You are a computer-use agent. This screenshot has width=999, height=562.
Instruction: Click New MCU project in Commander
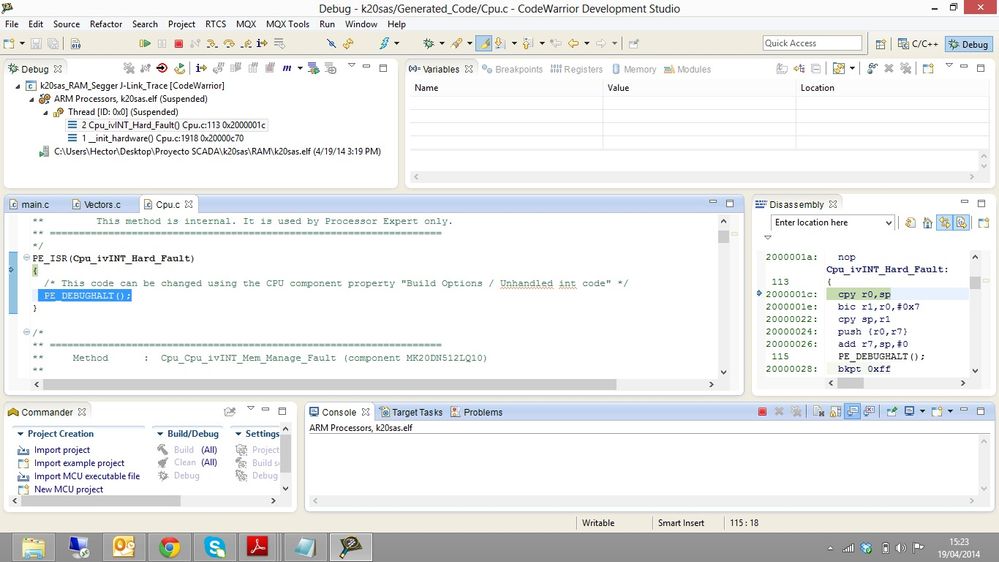pyautogui.click(x=68, y=489)
